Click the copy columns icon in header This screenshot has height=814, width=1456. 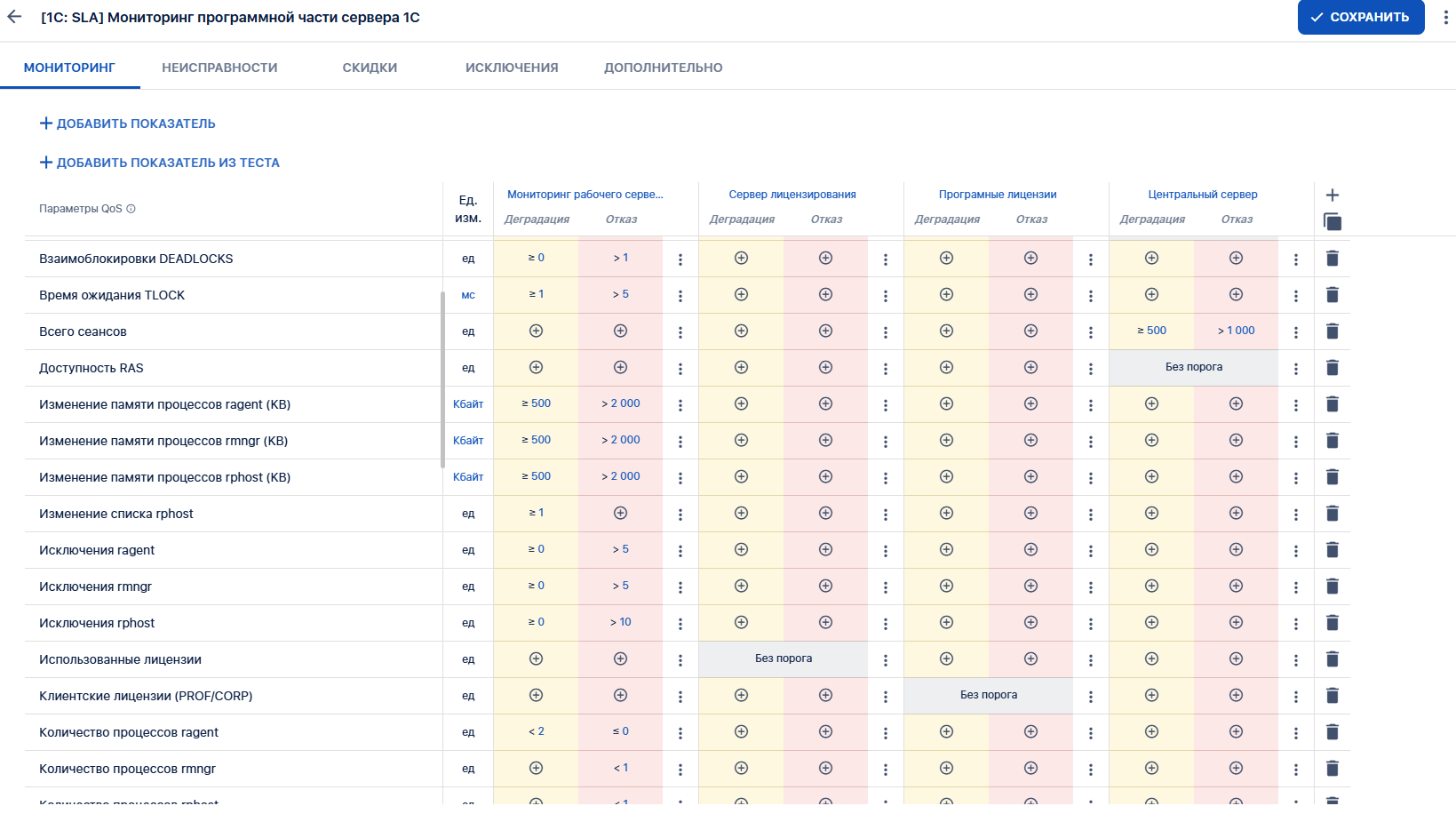[x=1333, y=221]
